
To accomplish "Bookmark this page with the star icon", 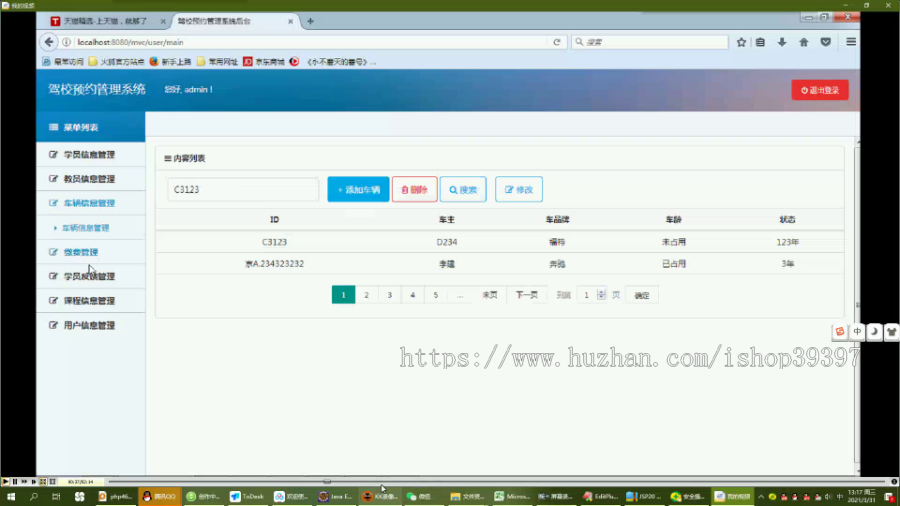I will pos(741,42).
